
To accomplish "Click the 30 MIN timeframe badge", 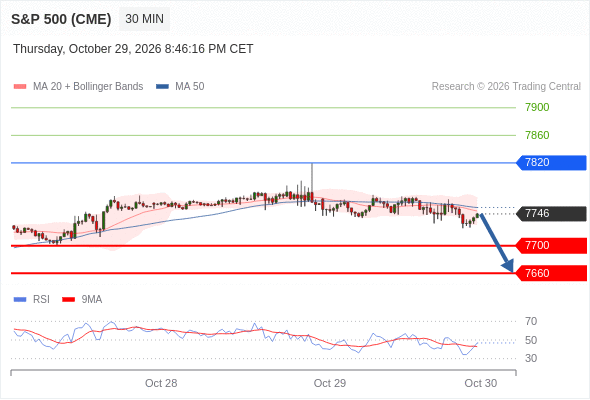I will 144,19.
